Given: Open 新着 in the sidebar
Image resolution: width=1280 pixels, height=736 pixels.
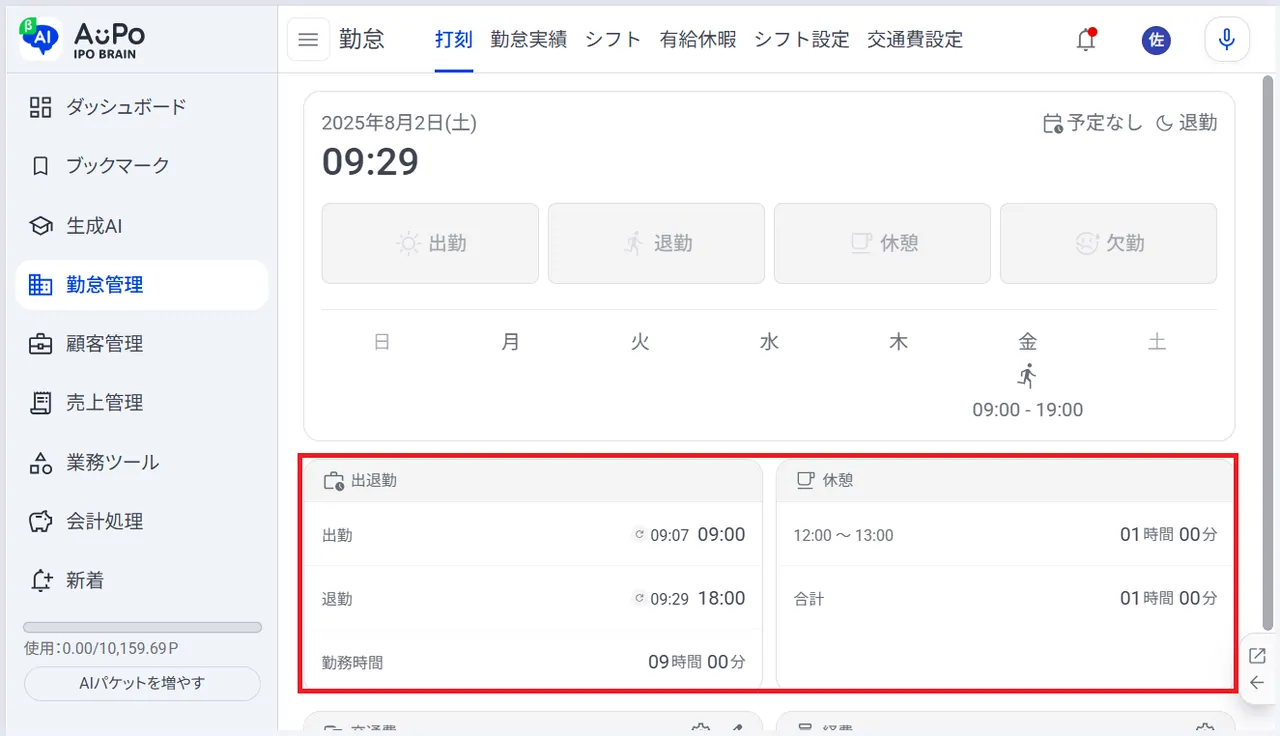Looking at the screenshot, I should (142, 580).
